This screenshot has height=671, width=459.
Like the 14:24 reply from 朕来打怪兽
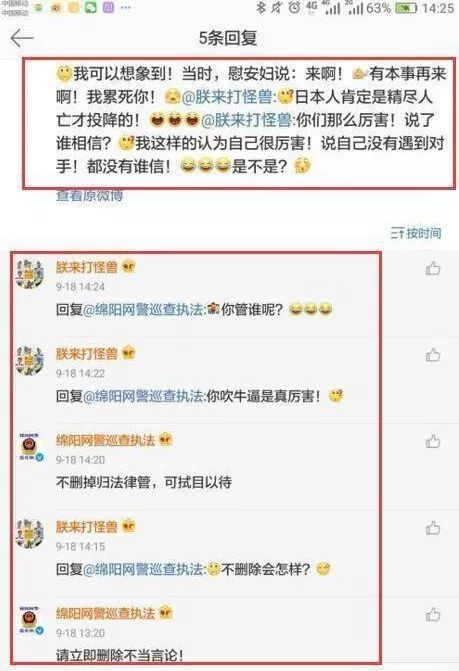432,268
